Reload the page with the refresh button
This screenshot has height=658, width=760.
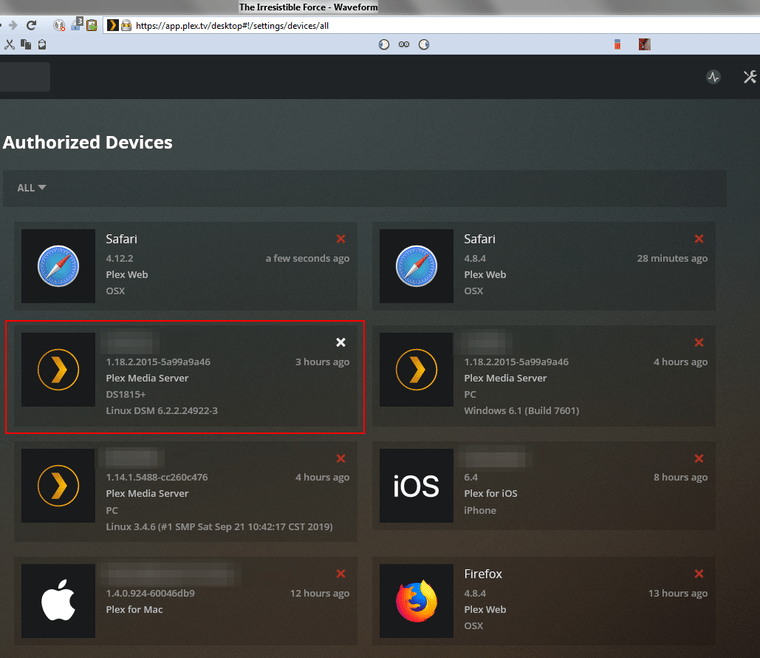[x=32, y=25]
